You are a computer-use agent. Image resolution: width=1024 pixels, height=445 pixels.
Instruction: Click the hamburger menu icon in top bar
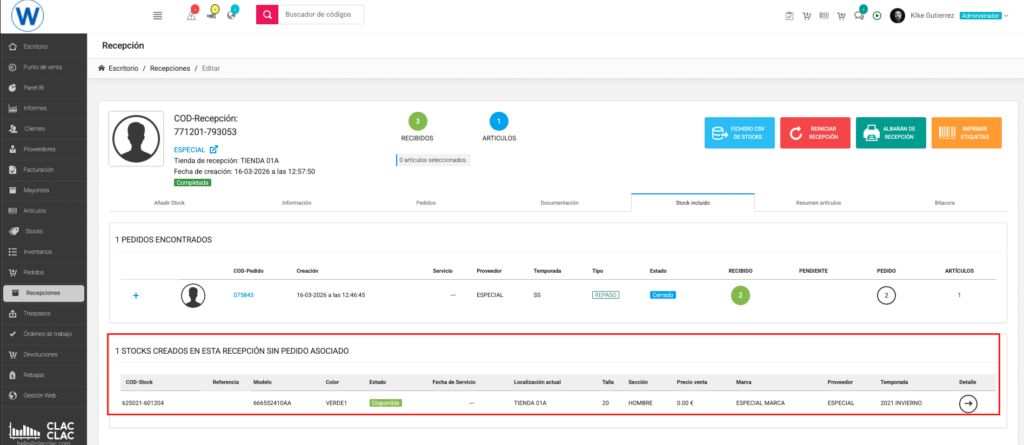(158, 15)
